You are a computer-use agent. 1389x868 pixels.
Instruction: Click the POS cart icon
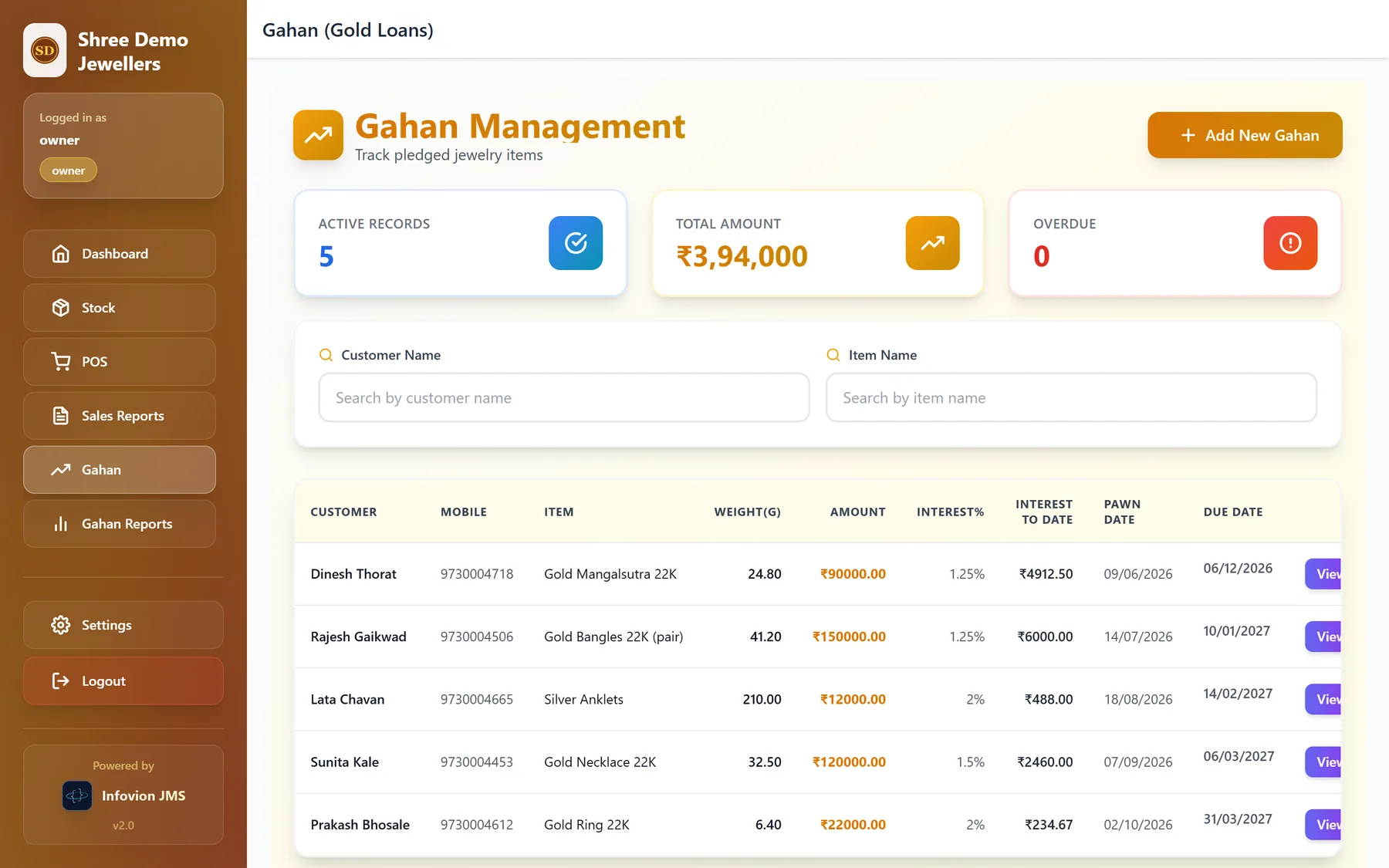tap(60, 362)
